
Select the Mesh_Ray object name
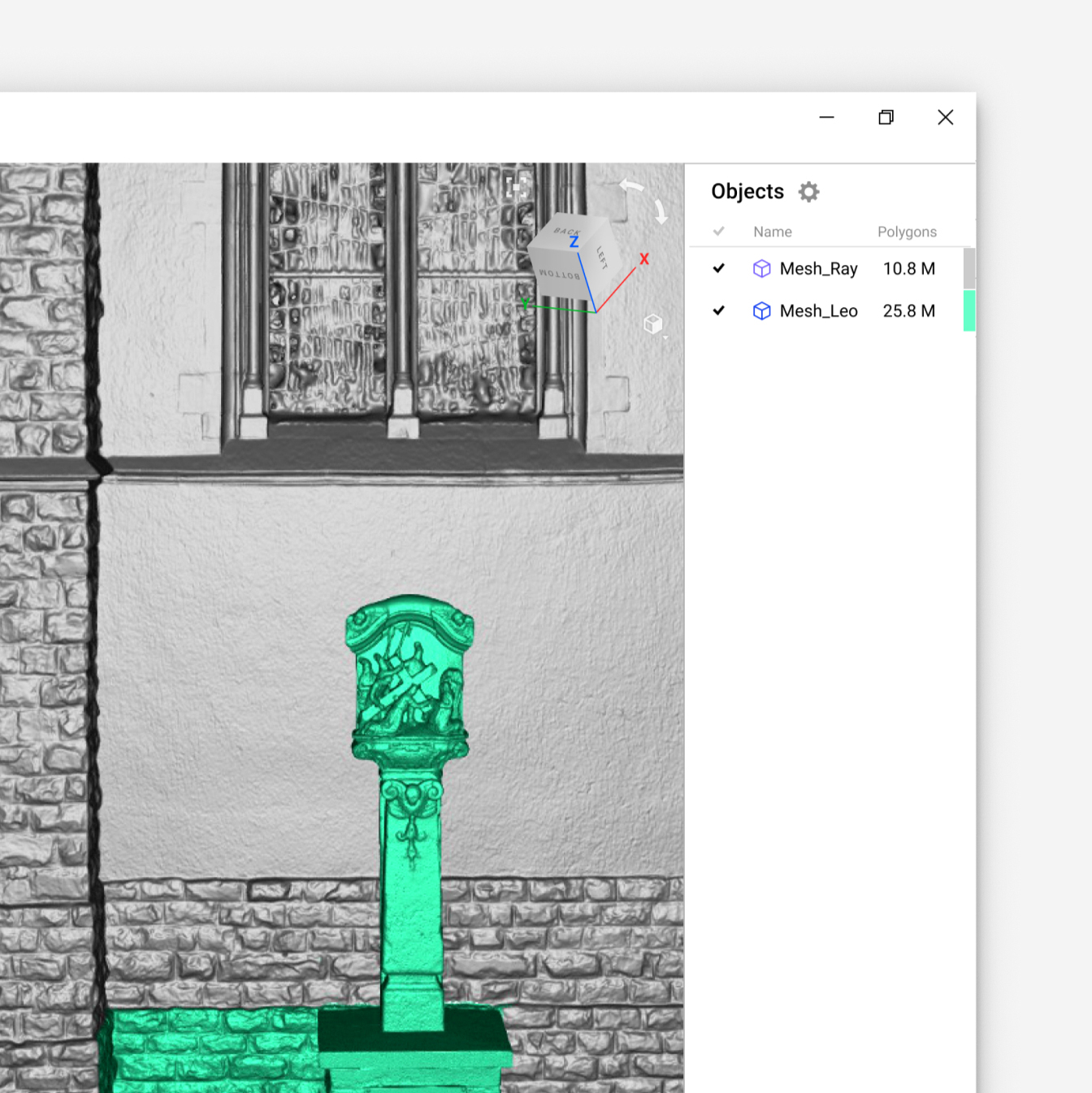pos(818,269)
